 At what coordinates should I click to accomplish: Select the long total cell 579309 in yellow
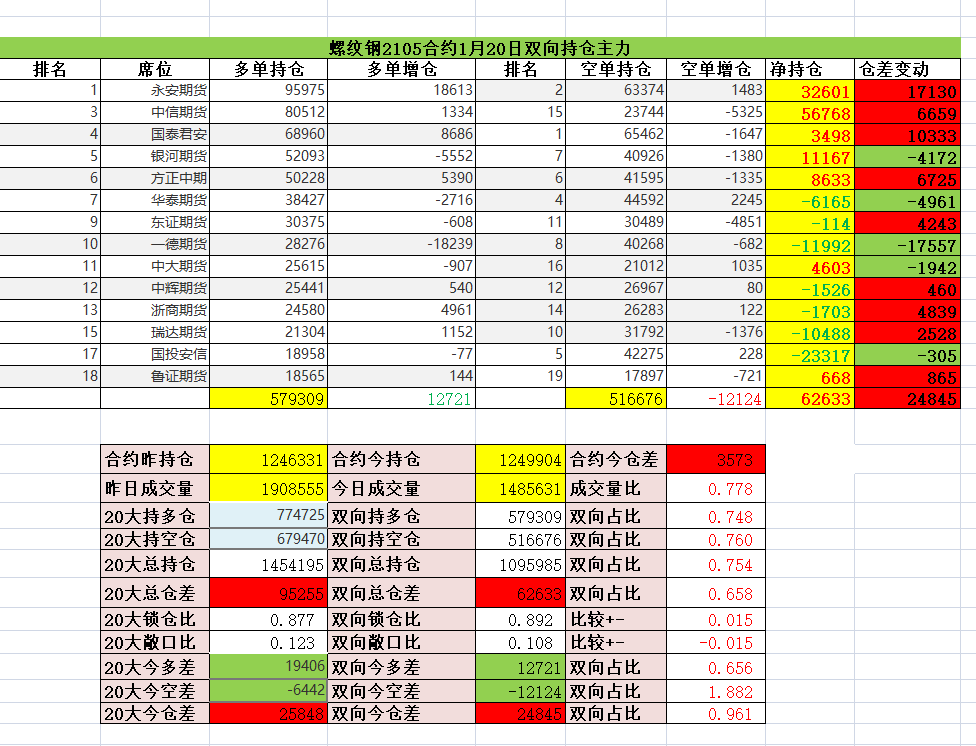[x=269, y=399]
